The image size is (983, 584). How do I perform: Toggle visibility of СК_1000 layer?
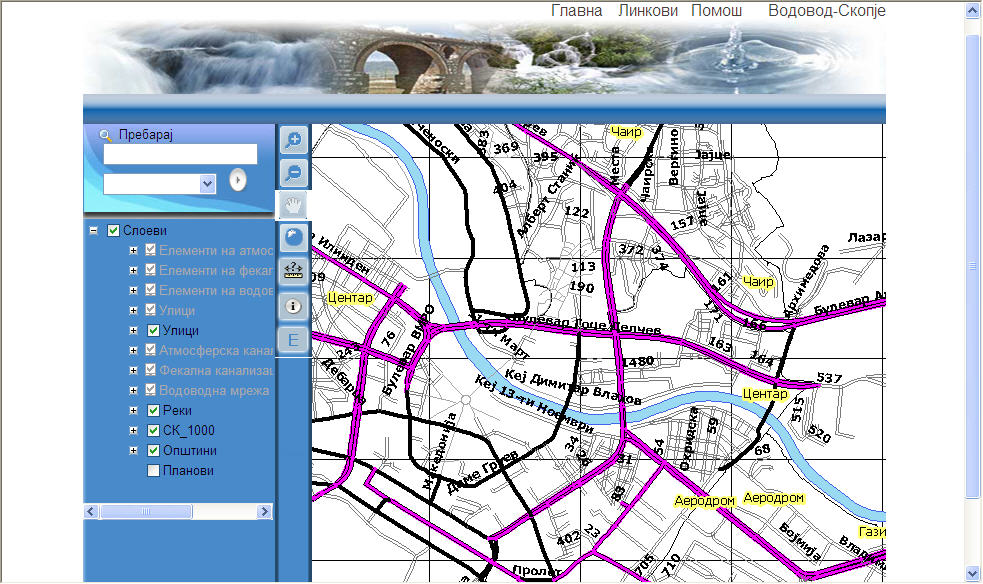[x=152, y=430]
